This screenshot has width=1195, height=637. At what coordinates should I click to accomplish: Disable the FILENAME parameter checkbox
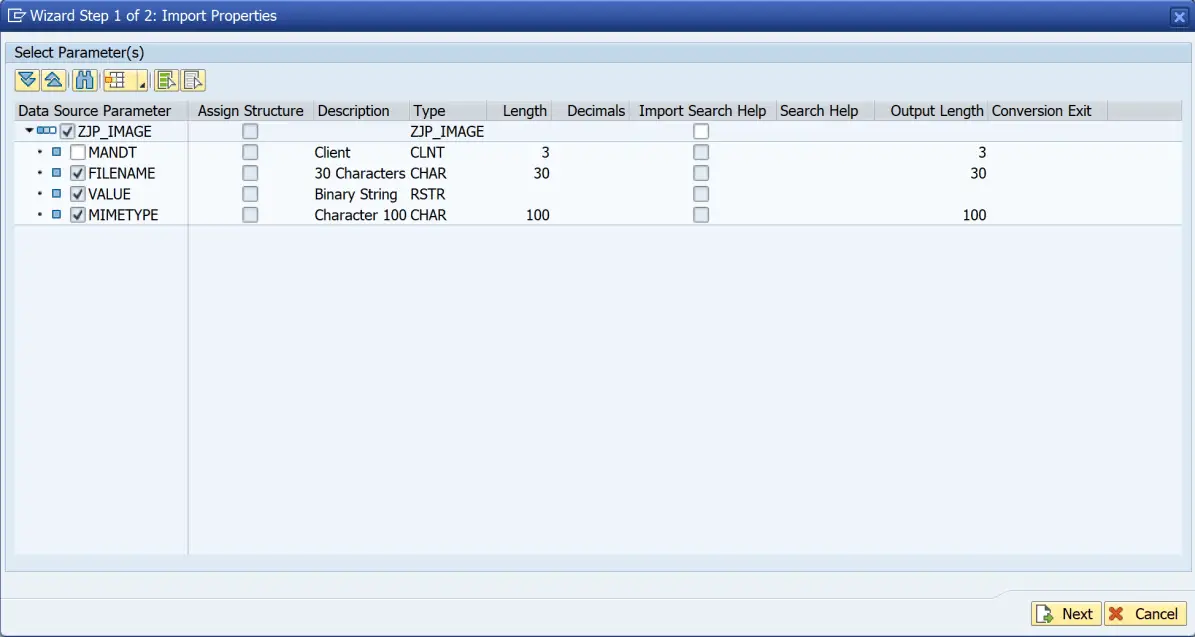coord(77,172)
